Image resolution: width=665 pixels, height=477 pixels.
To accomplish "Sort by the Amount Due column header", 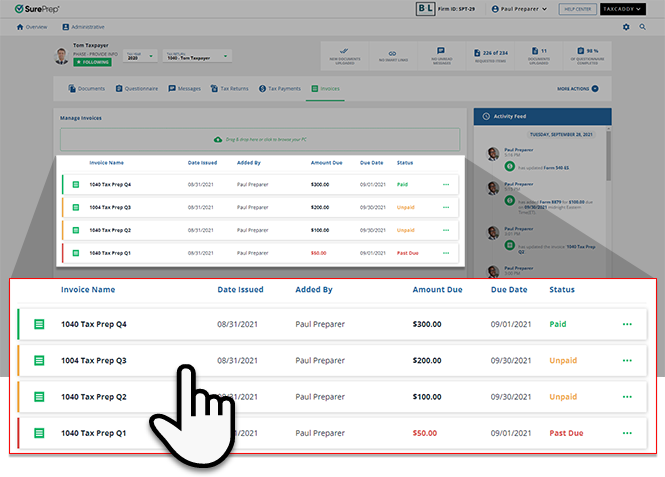I will tap(437, 290).
